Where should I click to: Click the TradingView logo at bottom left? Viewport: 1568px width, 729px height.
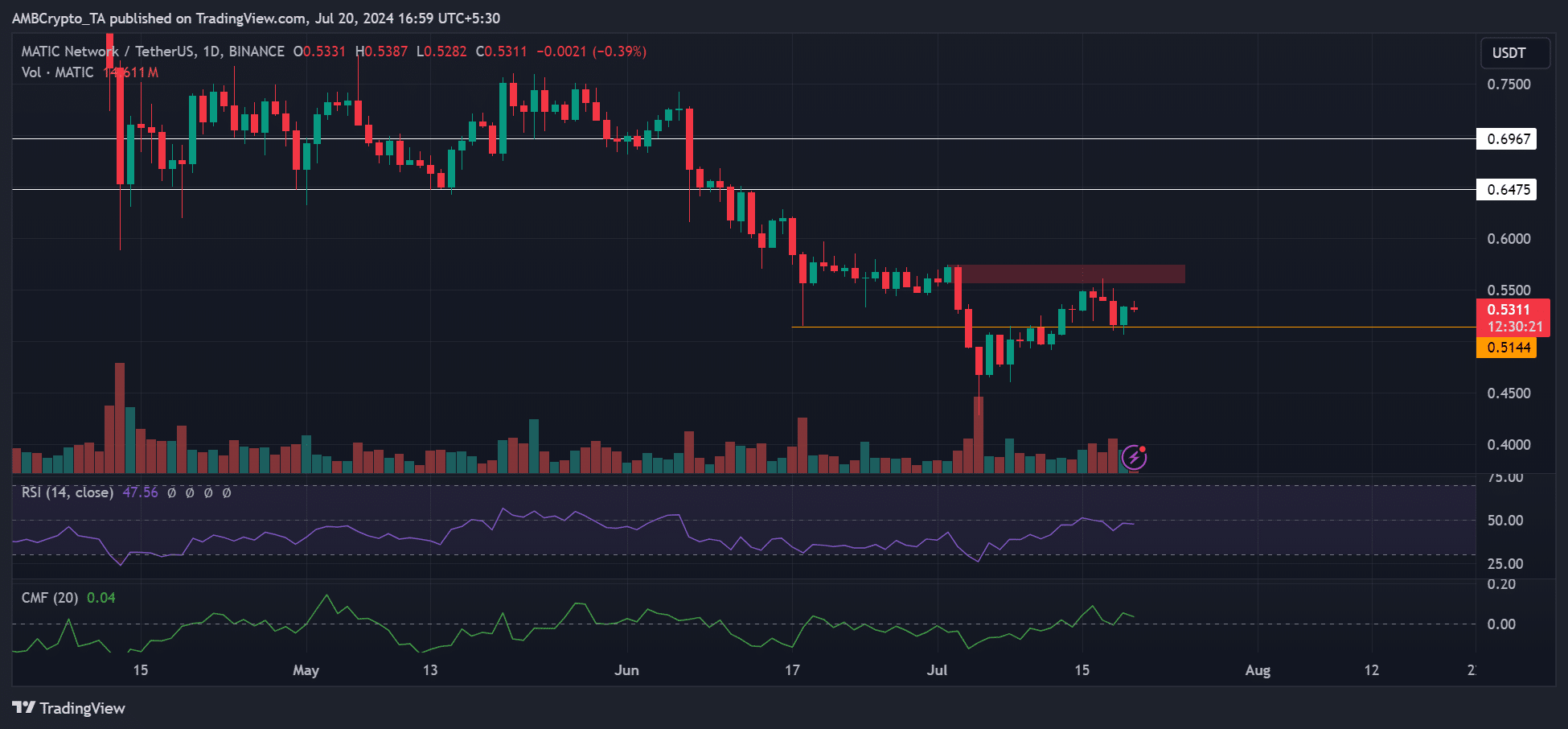point(69,708)
